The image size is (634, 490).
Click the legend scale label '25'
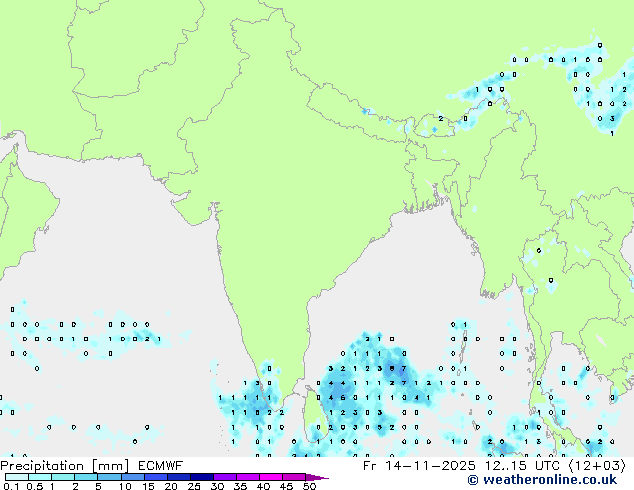click(x=194, y=486)
